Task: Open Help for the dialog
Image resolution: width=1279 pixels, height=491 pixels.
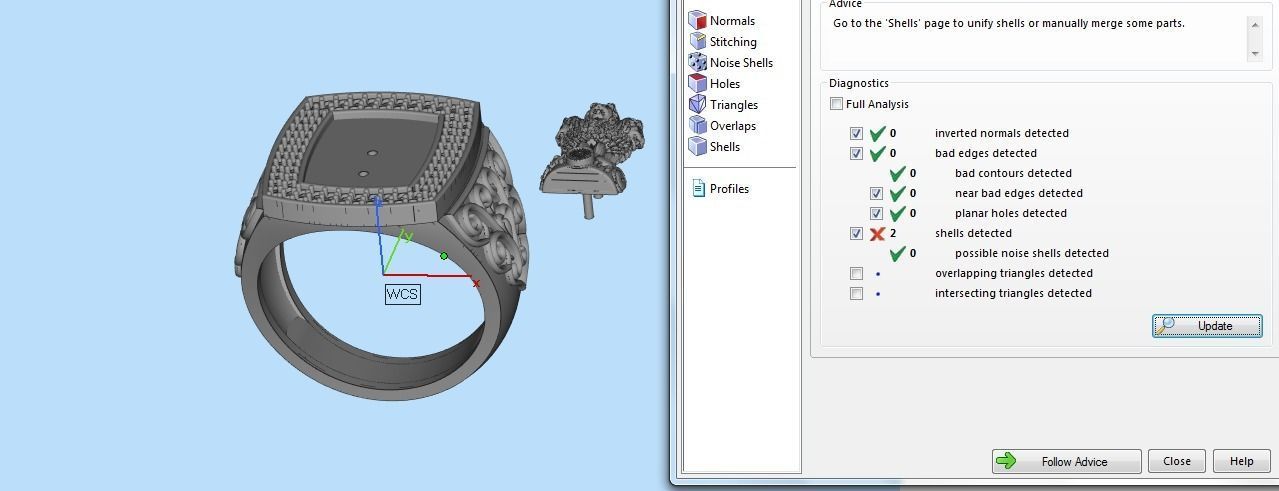Action: 1241,461
